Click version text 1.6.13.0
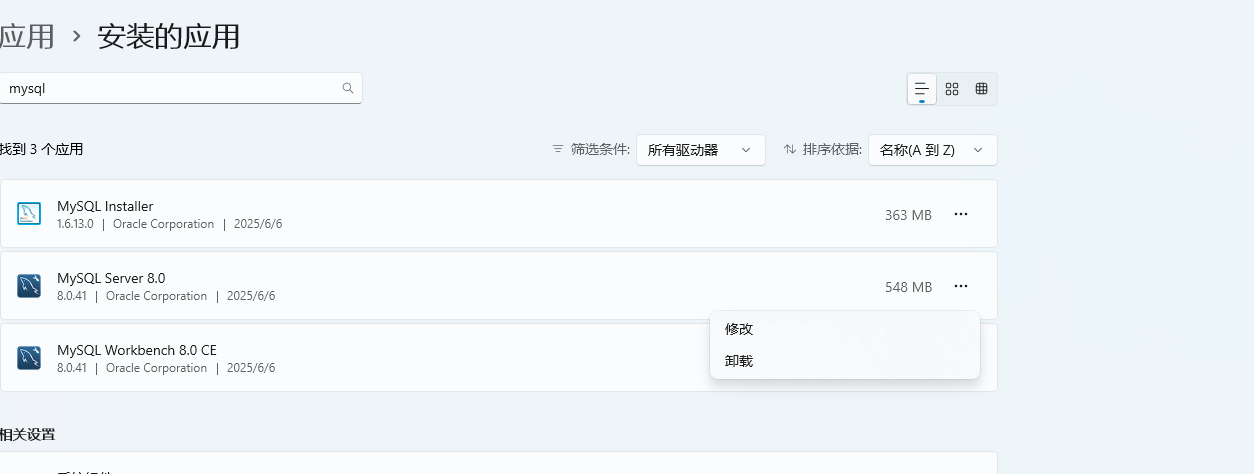Image resolution: width=1254 pixels, height=474 pixels. 75,224
